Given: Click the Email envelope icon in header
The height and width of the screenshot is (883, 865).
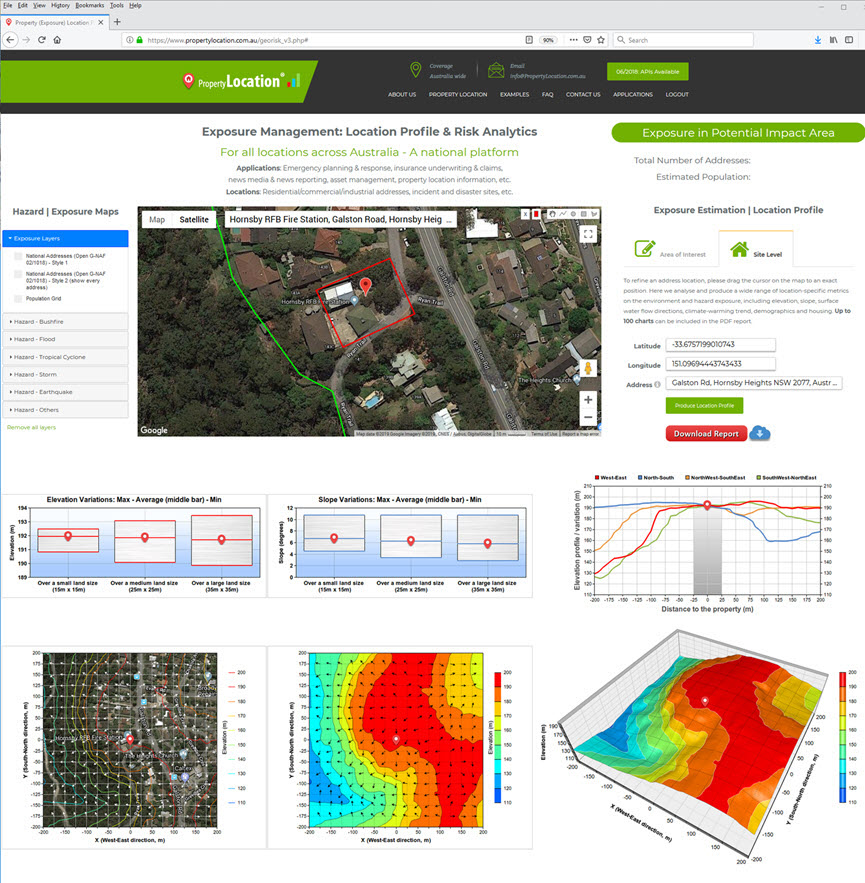Looking at the screenshot, I should [x=496, y=70].
